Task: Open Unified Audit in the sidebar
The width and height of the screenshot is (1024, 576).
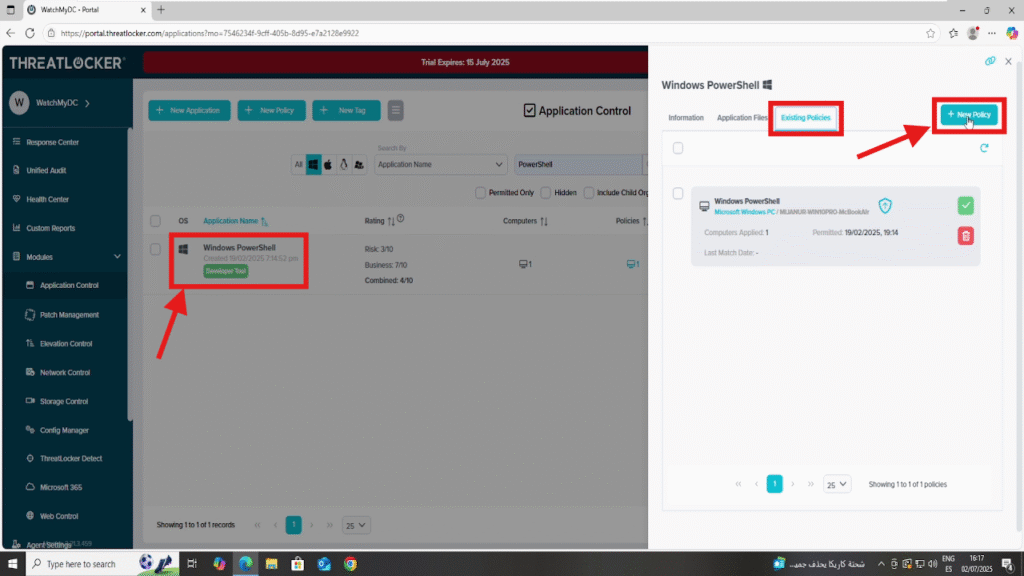Action: pos(46,170)
